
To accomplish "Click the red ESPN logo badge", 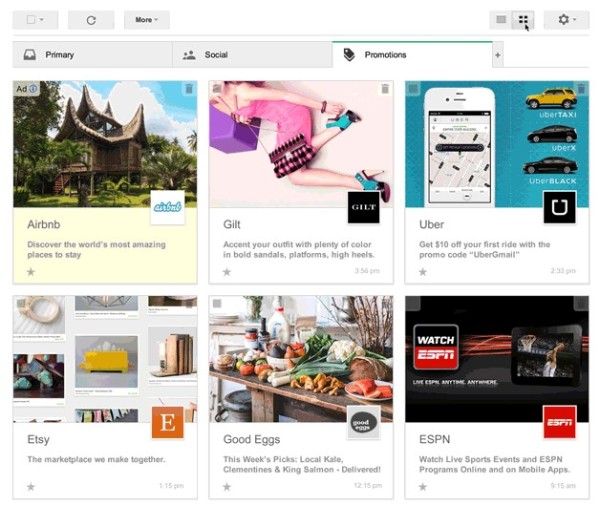I will 559,422.
